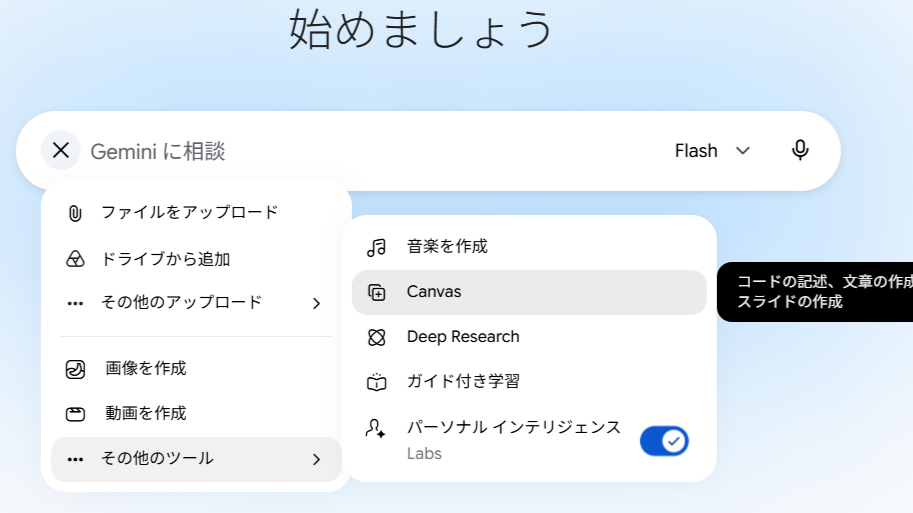
Task: Select ガイド付き学習 in the submenu
Action: 529,381
